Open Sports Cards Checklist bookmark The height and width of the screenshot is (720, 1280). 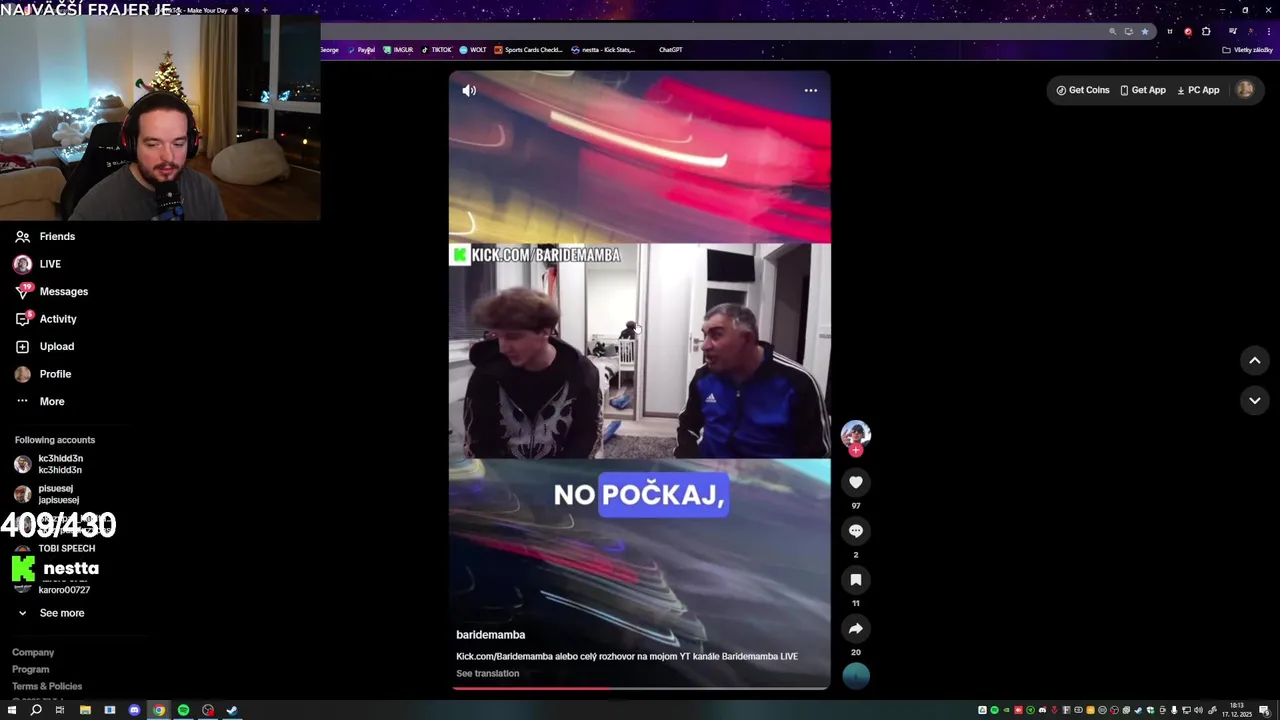[529, 50]
